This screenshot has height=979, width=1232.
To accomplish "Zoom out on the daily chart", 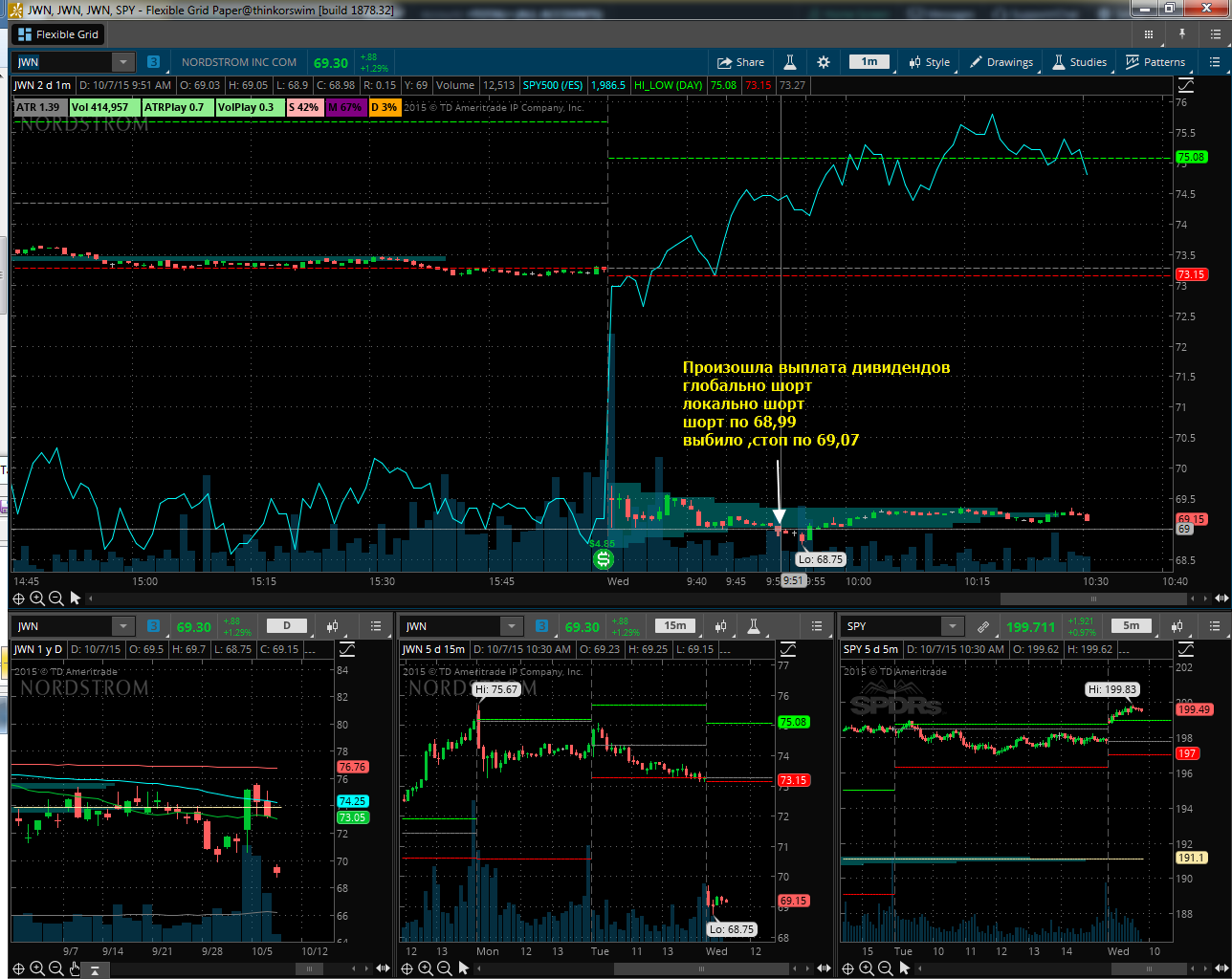I will 55,968.
